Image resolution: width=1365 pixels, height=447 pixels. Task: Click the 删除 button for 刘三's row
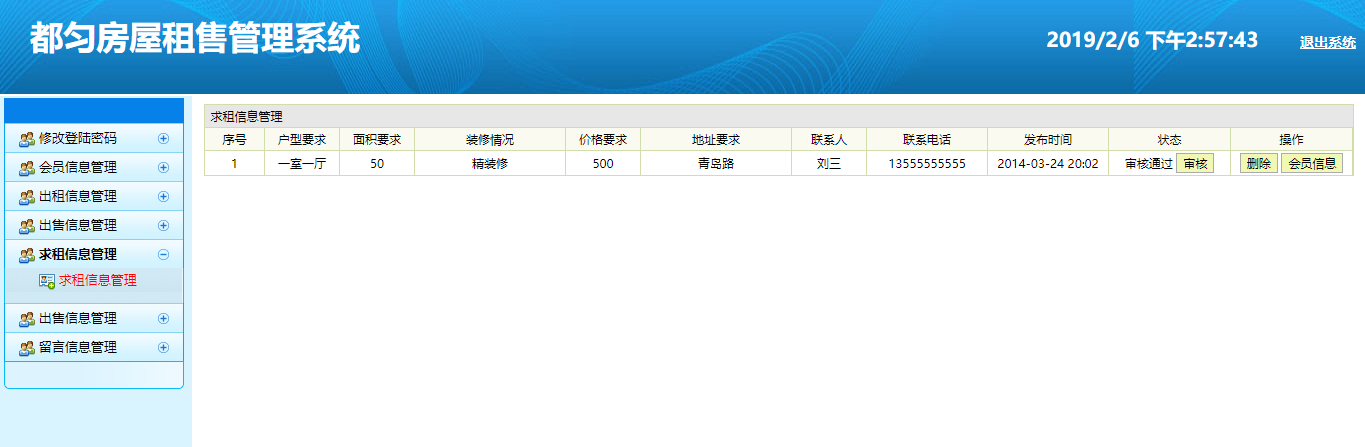click(x=1259, y=163)
